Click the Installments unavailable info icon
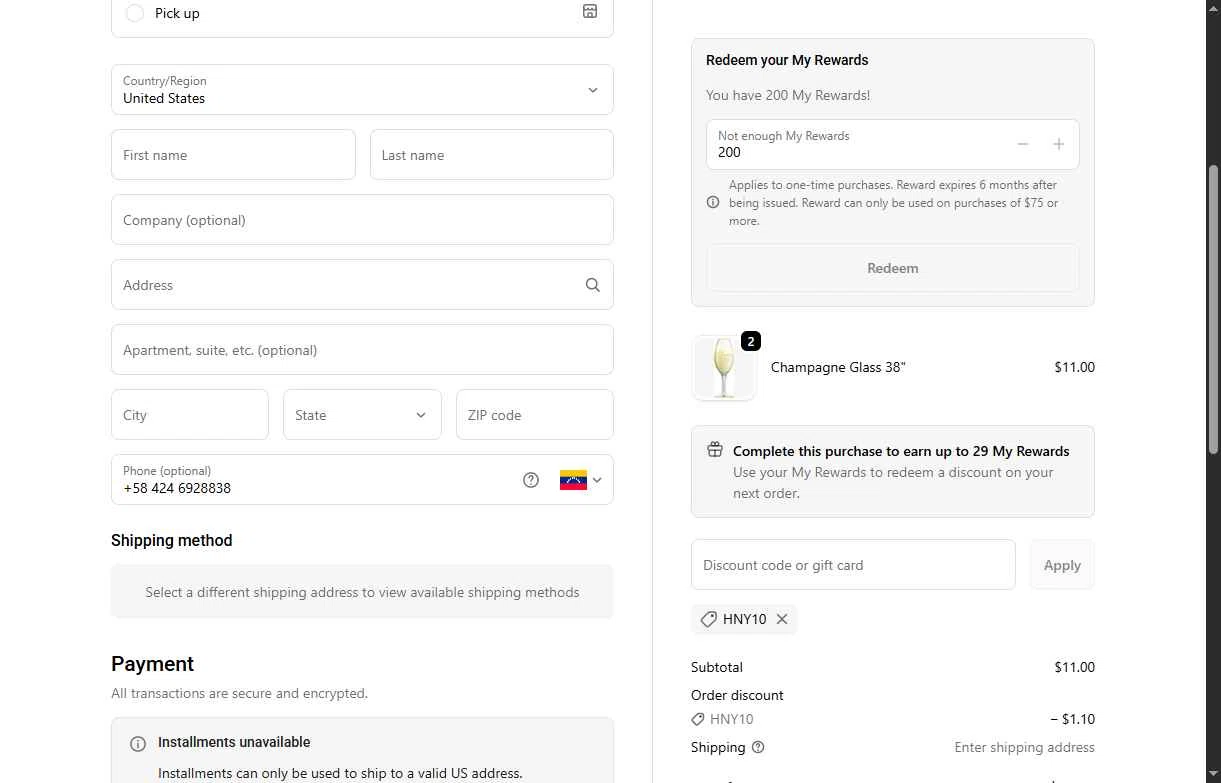This screenshot has height=783, width=1221. 138,743
